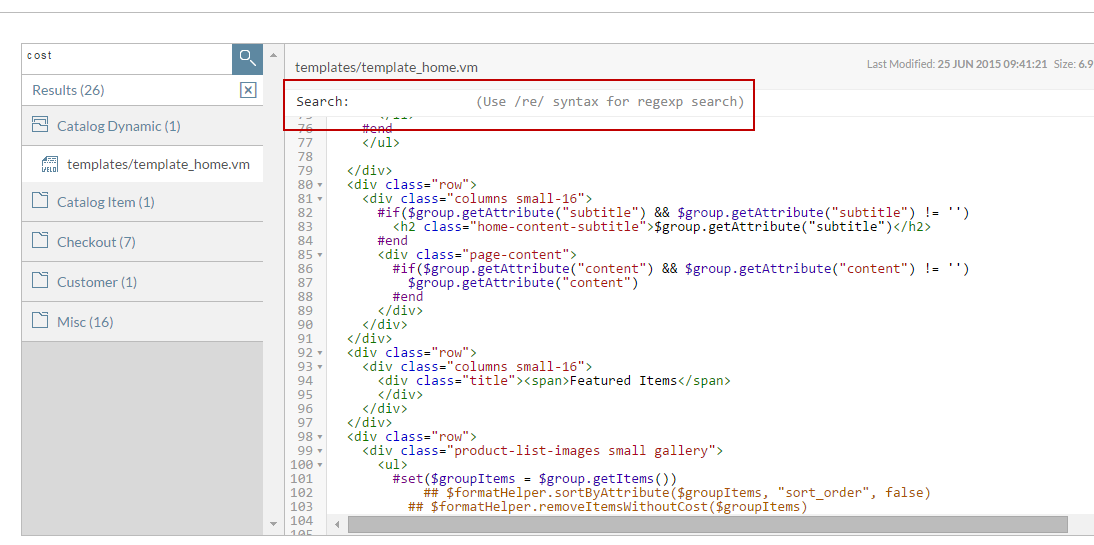1094x545 pixels.
Task: Click the Results (26) heading
Action: (x=68, y=91)
